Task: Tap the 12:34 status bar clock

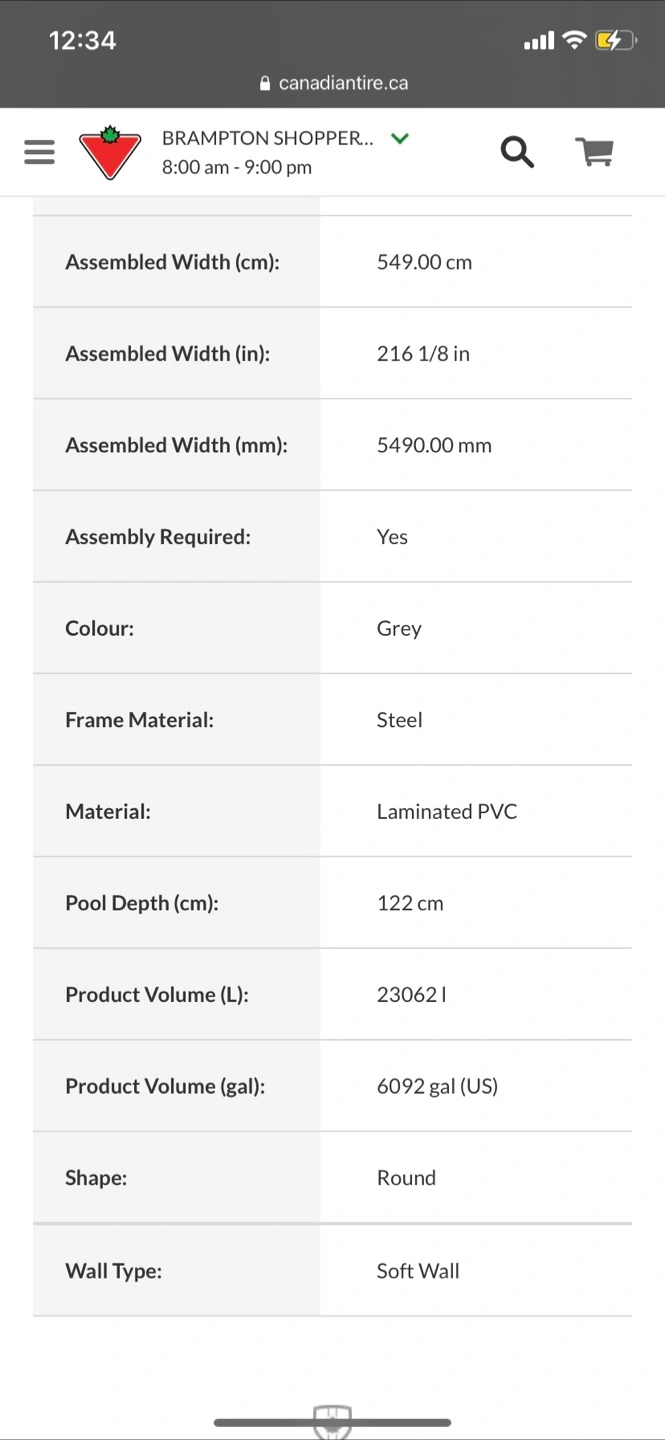Action: click(x=82, y=40)
